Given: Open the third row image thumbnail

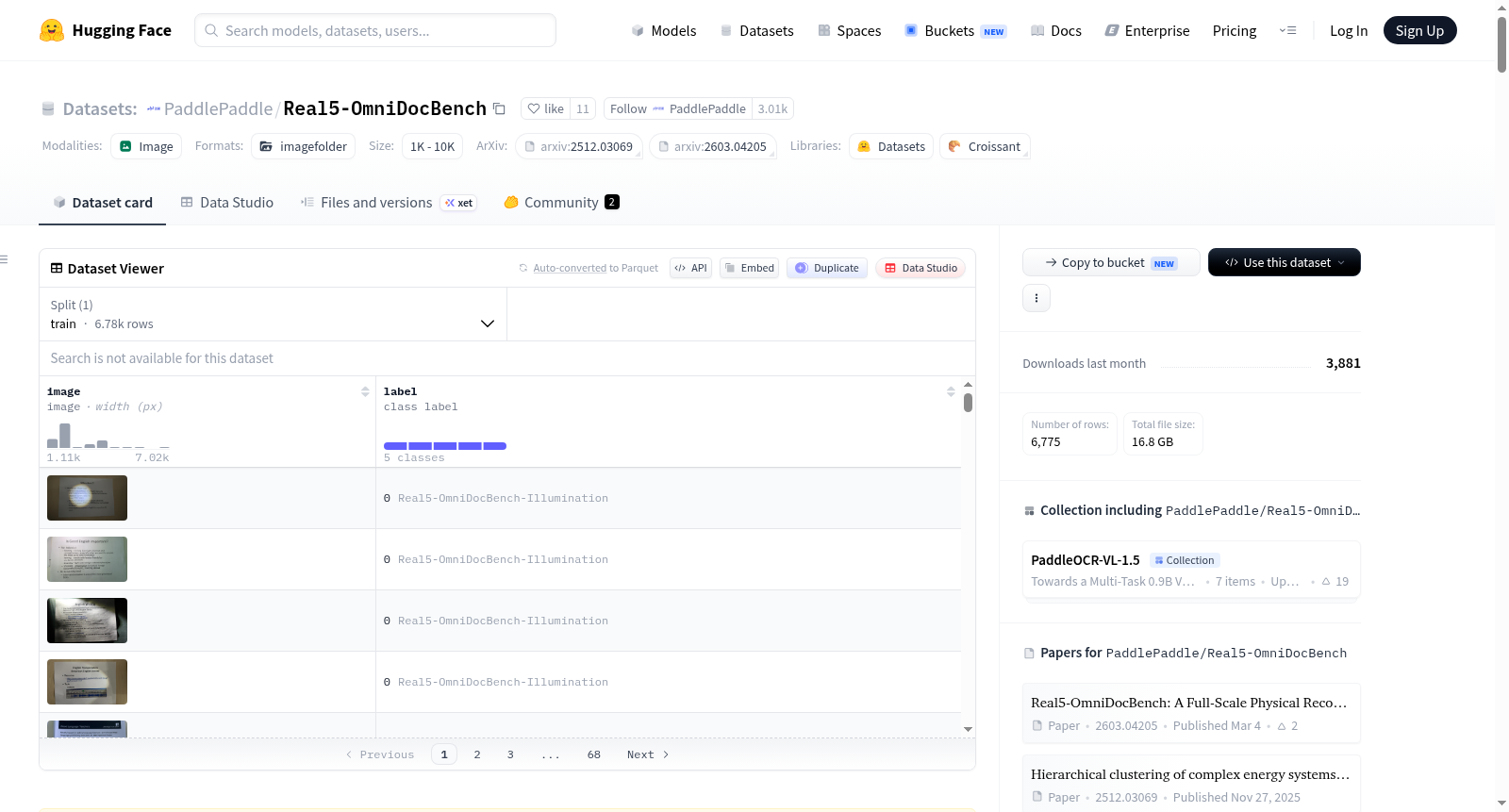Looking at the screenshot, I should click(x=87, y=621).
